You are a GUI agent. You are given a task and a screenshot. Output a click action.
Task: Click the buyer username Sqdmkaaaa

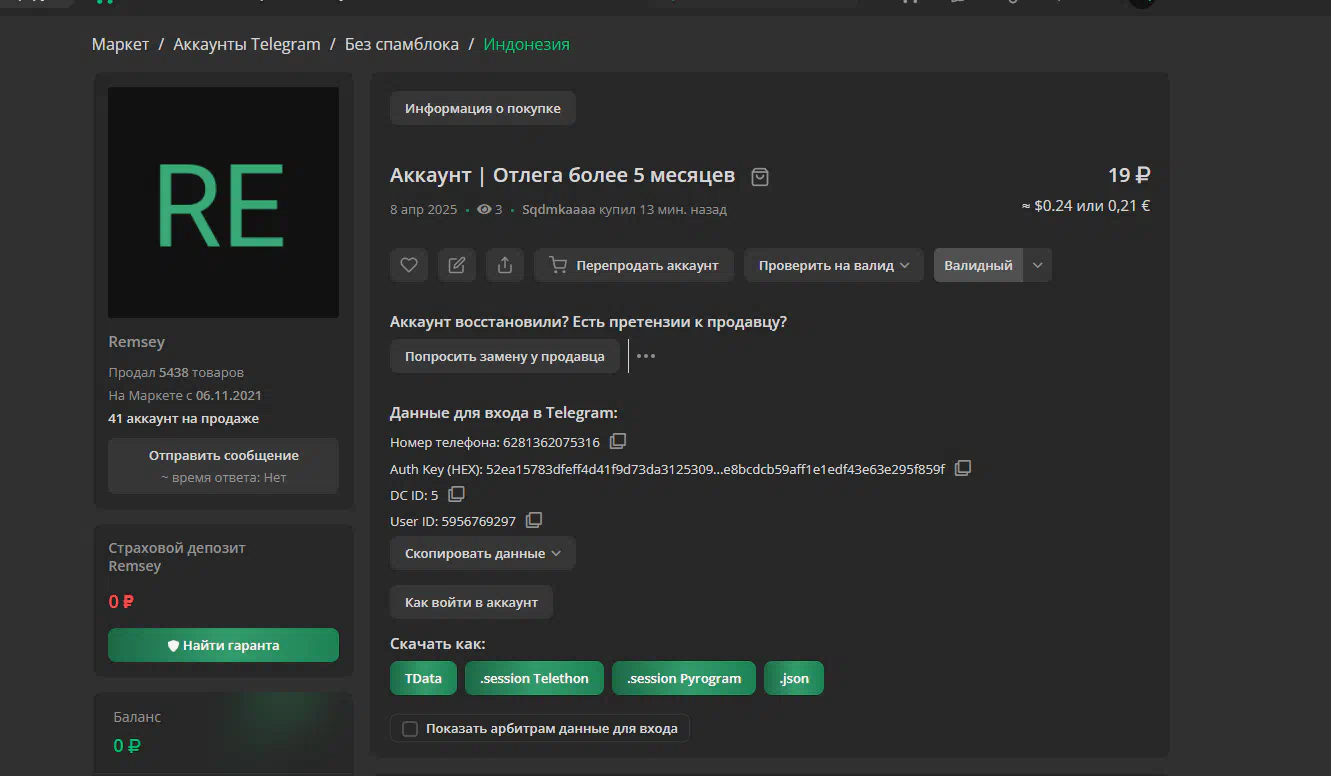(x=559, y=210)
